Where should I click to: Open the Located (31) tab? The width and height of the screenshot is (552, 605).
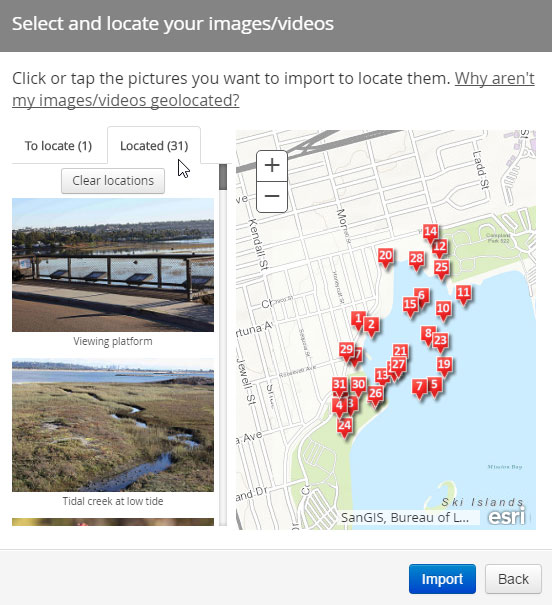tap(154, 146)
